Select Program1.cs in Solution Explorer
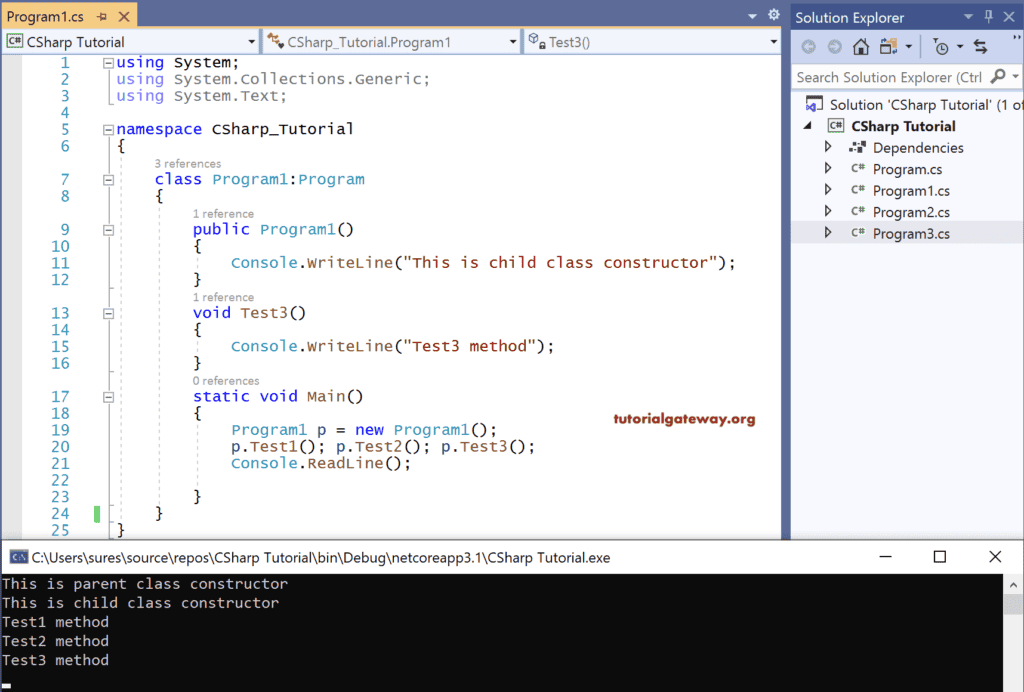Viewport: 1024px width, 692px height. coord(911,191)
